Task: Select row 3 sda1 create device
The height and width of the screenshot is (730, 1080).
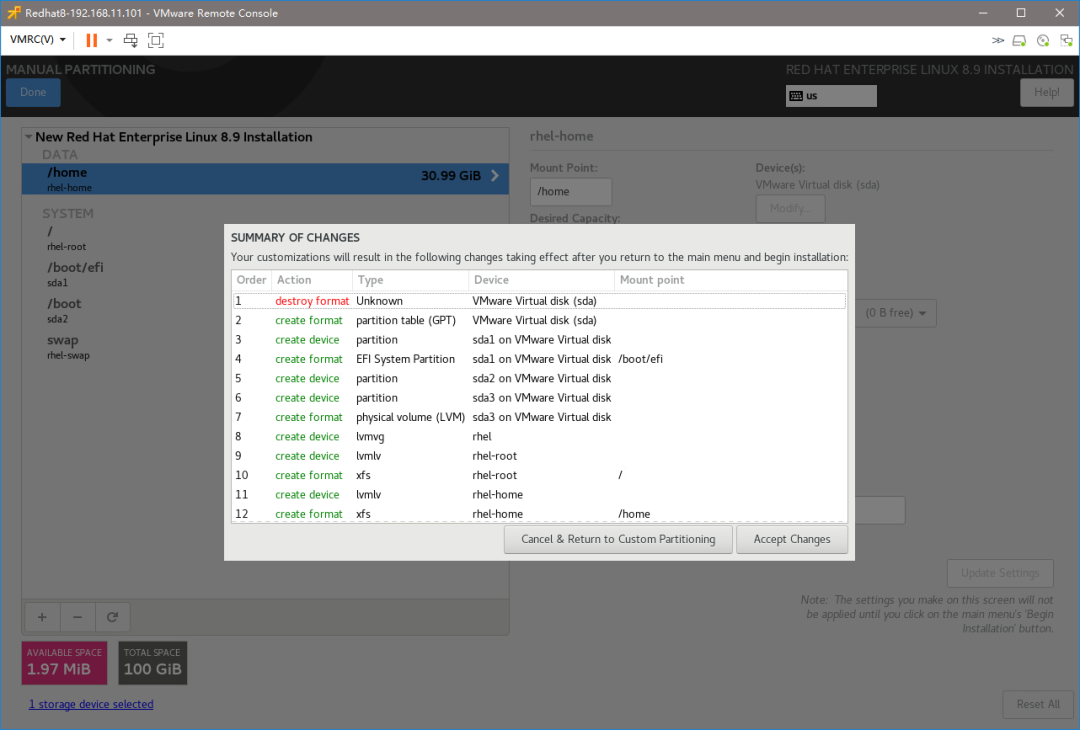Action: pos(539,340)
